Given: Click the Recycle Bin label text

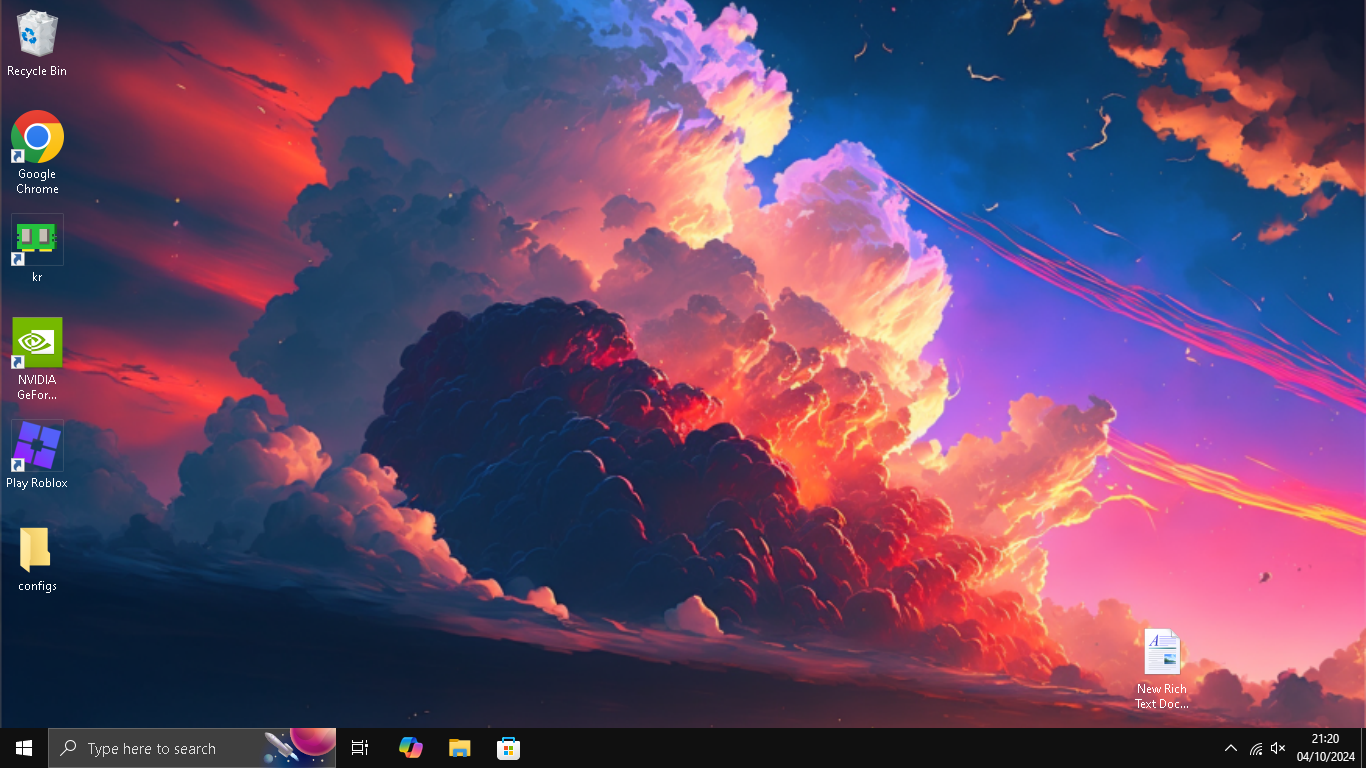Looking at the screenshot, I should (37, 71).
